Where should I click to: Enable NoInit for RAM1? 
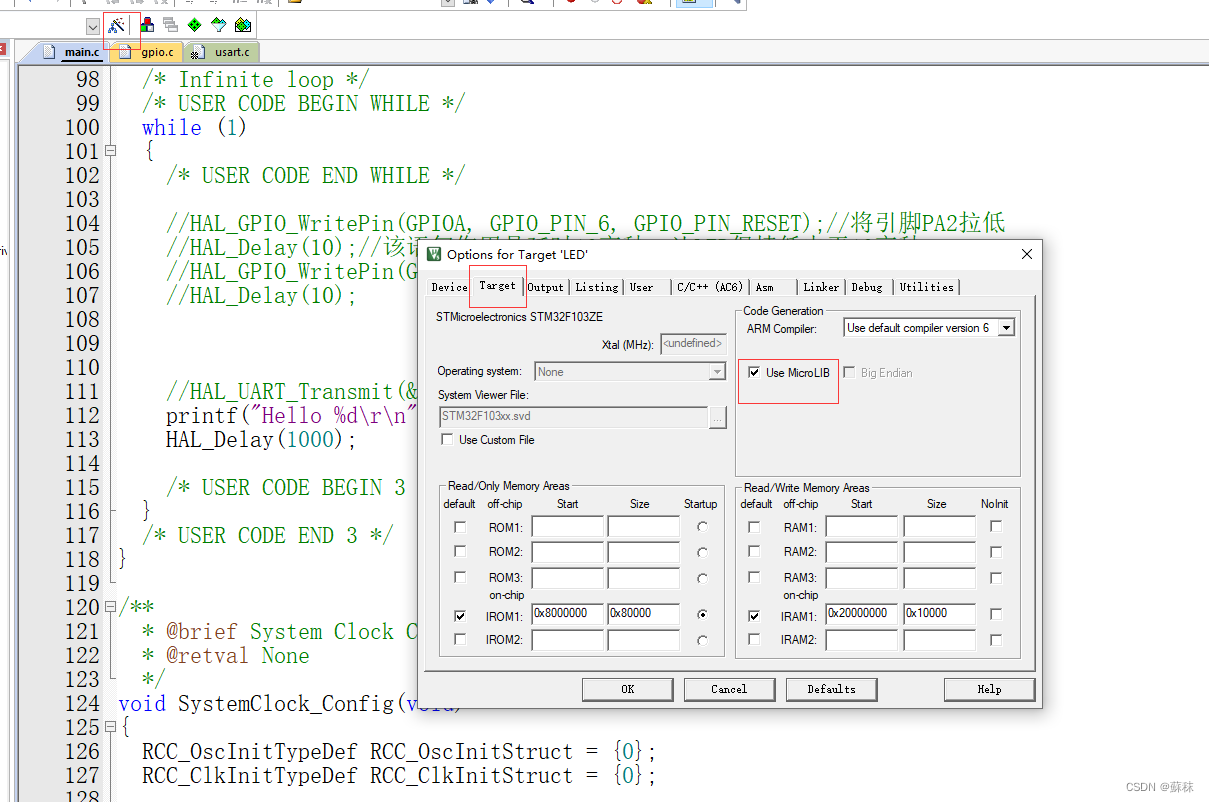click(996, 527)
